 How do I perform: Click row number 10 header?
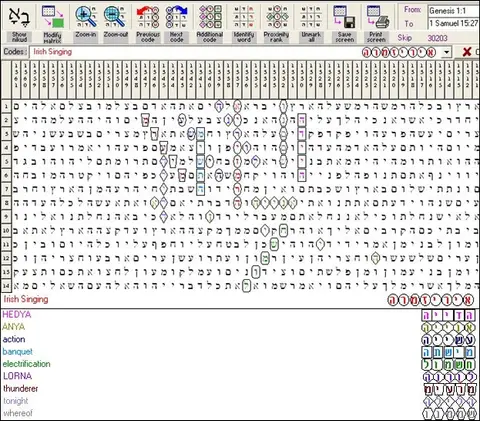tap(6, 231)
